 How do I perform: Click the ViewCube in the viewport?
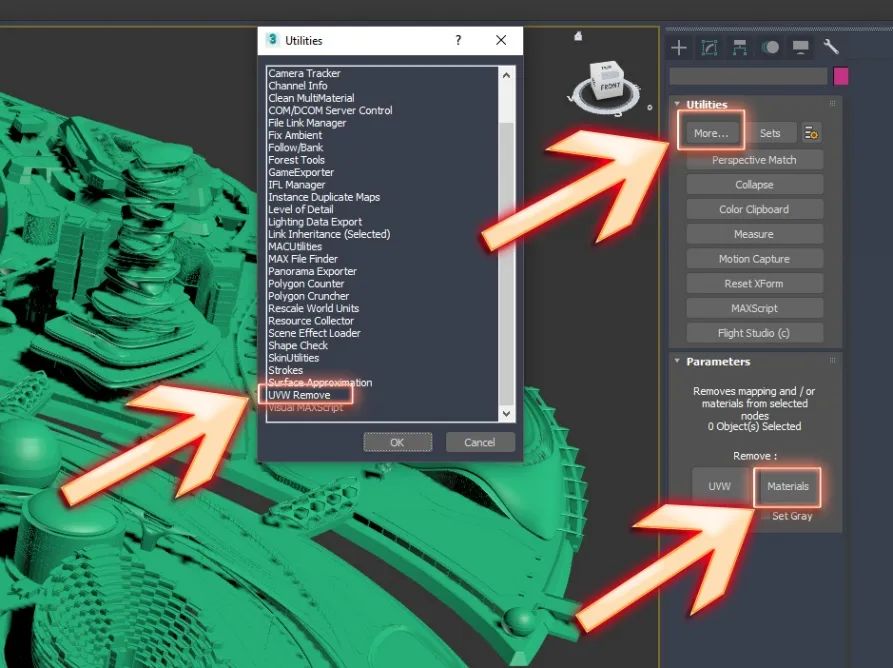tap(607, 83)
